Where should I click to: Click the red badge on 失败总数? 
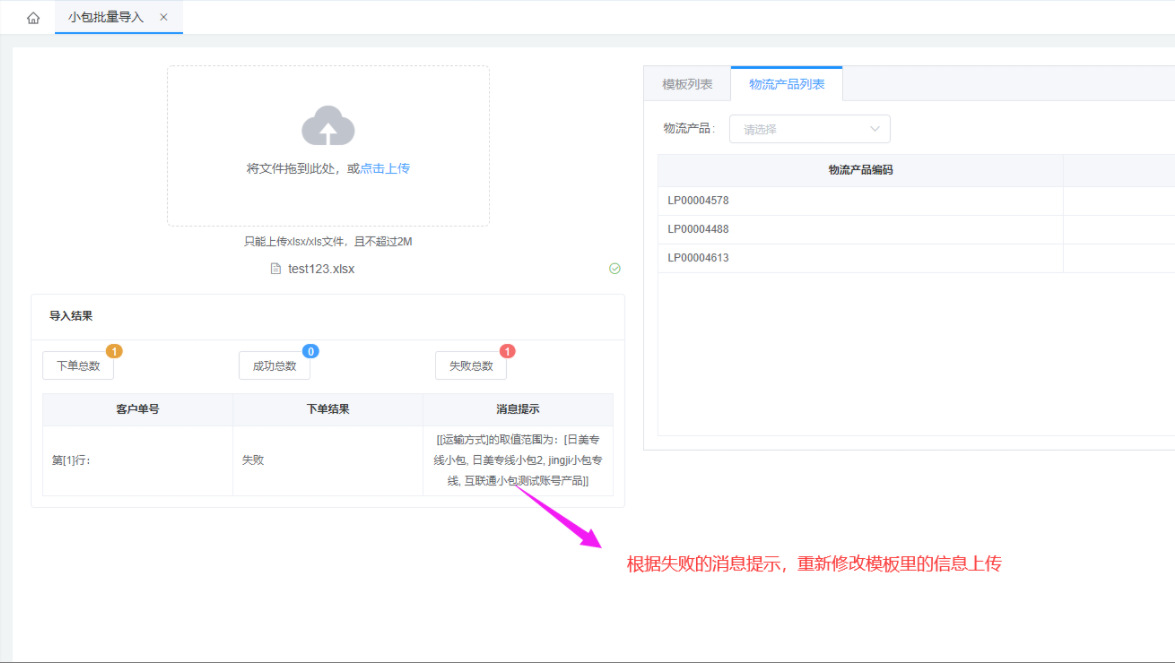coord(507,351)
